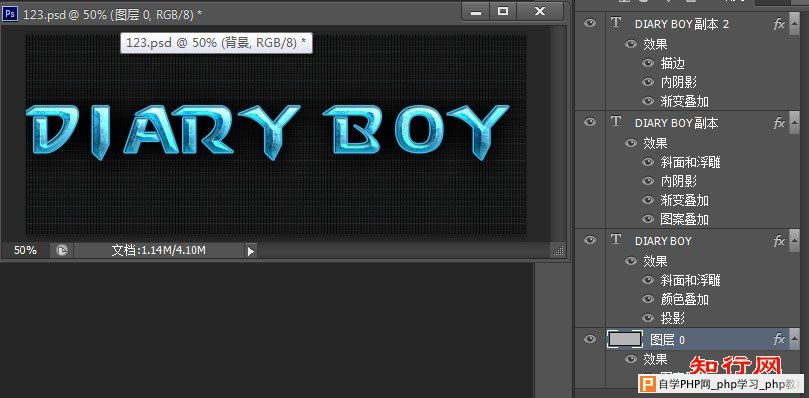This screenshot has height=398, width=809.
Task: Click the round status bar icon beside 50%
Action: click(x=62, y=250)
